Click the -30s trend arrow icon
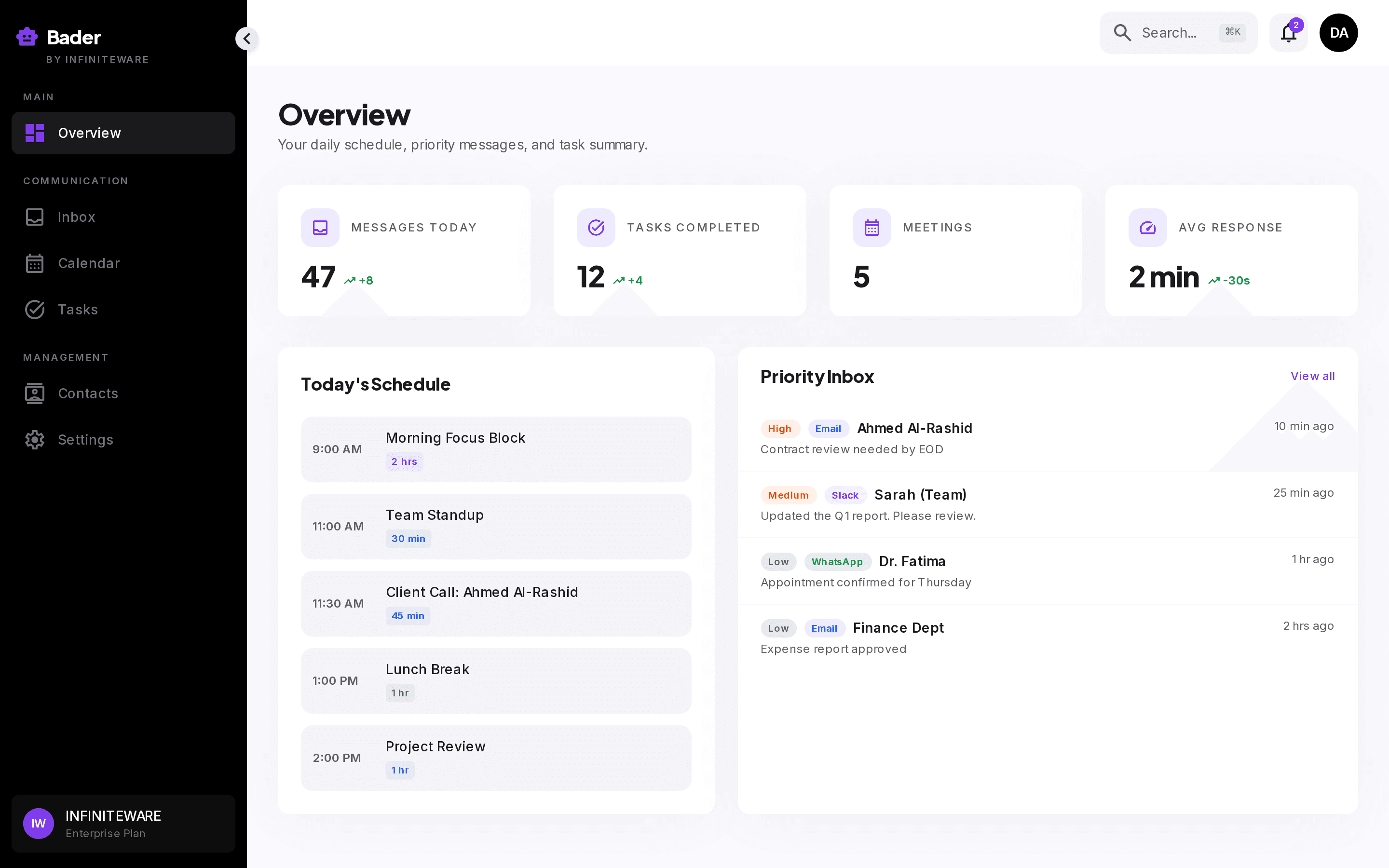The image size is (1389, 868). point(1214,281)
